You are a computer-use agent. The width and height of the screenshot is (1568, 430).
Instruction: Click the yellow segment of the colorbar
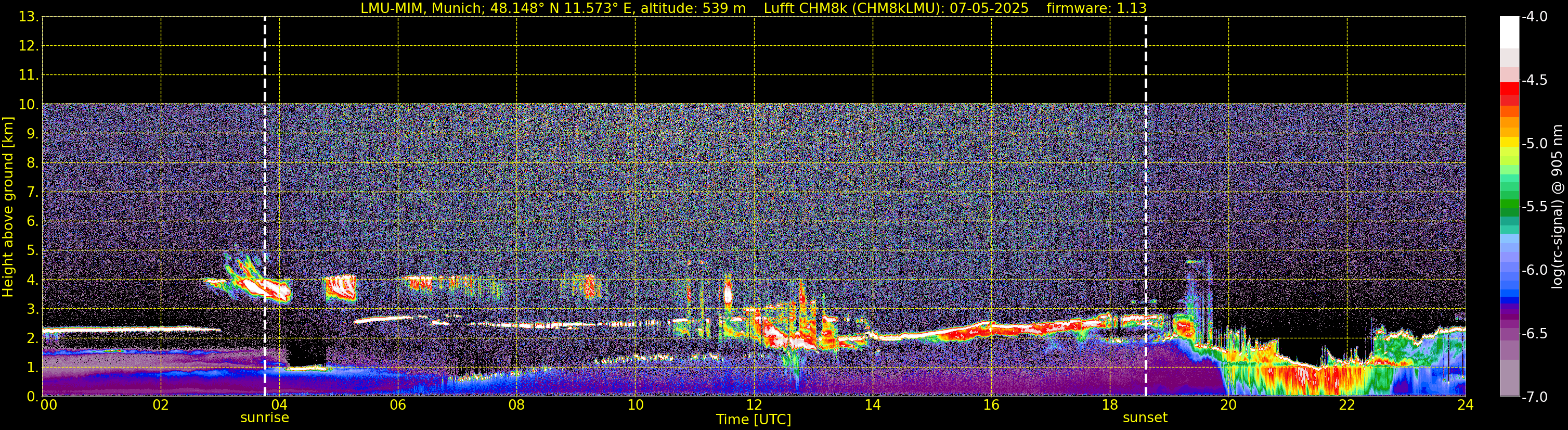coord(1509,143)
